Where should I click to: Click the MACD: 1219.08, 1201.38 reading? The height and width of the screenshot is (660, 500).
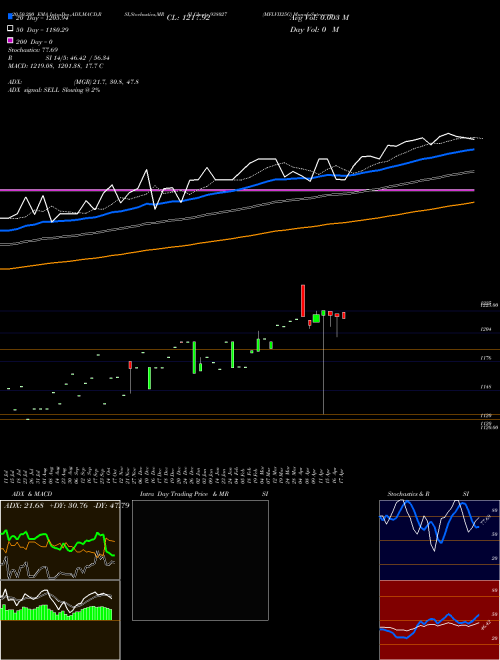click(x=56, y=66)
